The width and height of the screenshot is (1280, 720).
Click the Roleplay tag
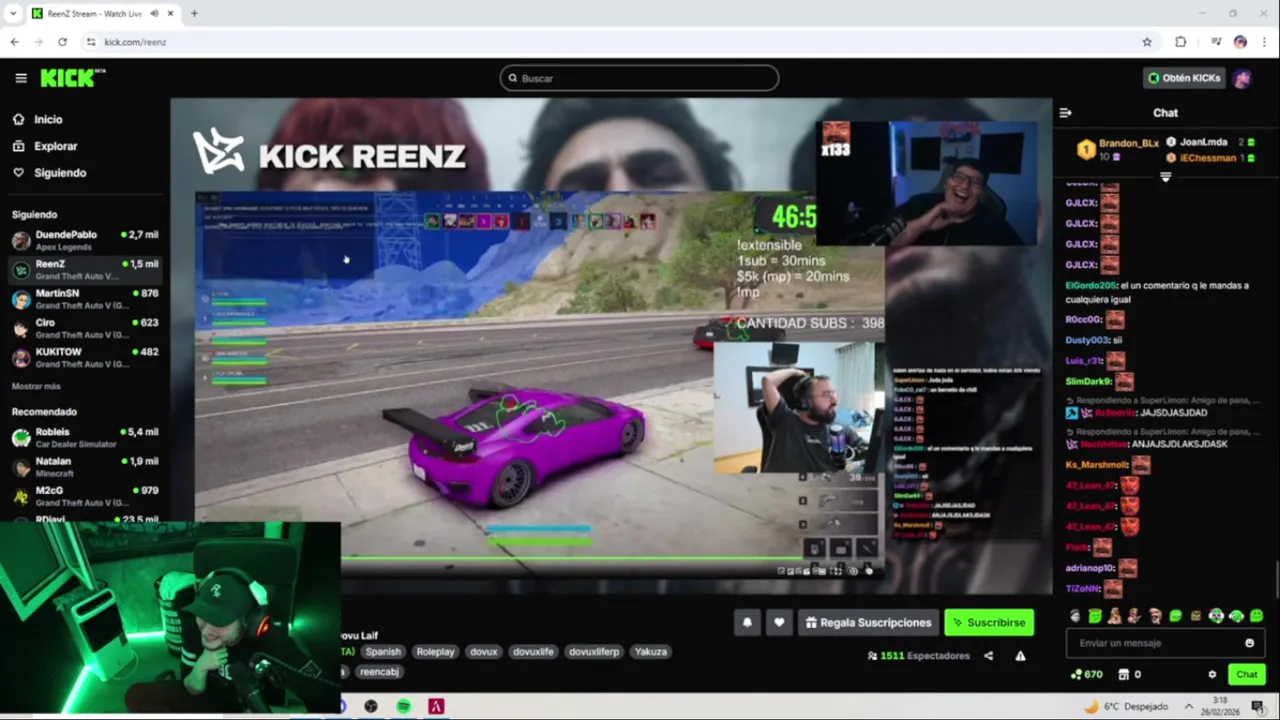435,651
